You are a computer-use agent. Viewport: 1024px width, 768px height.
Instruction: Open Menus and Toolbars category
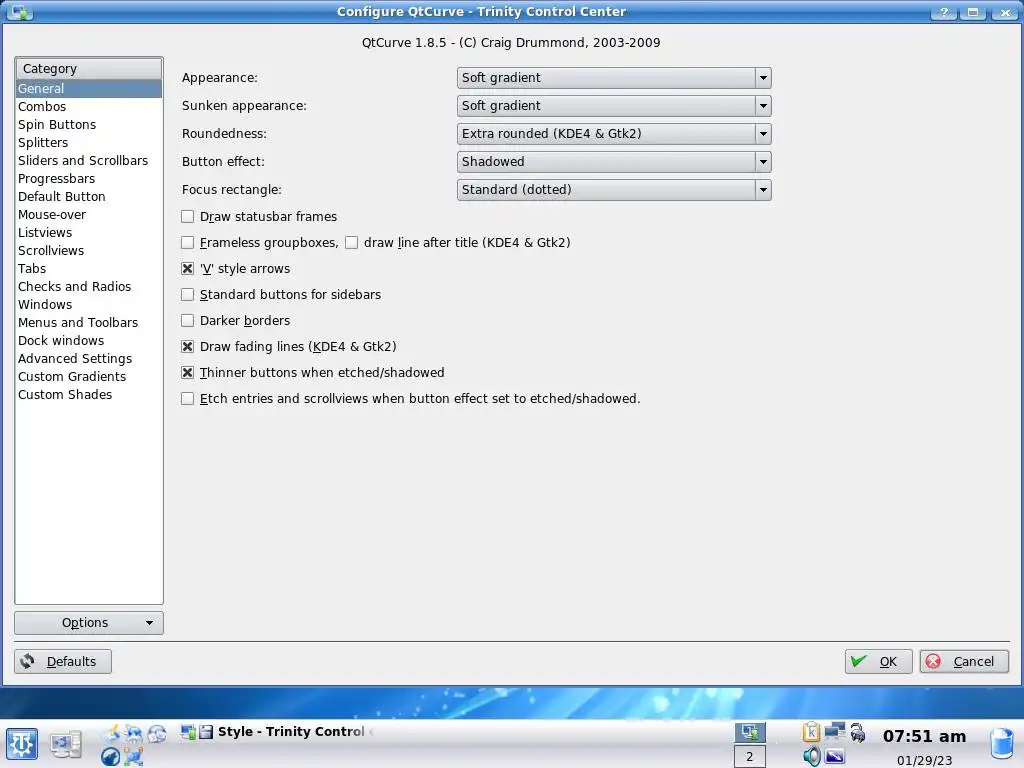(x=89, y=323)
